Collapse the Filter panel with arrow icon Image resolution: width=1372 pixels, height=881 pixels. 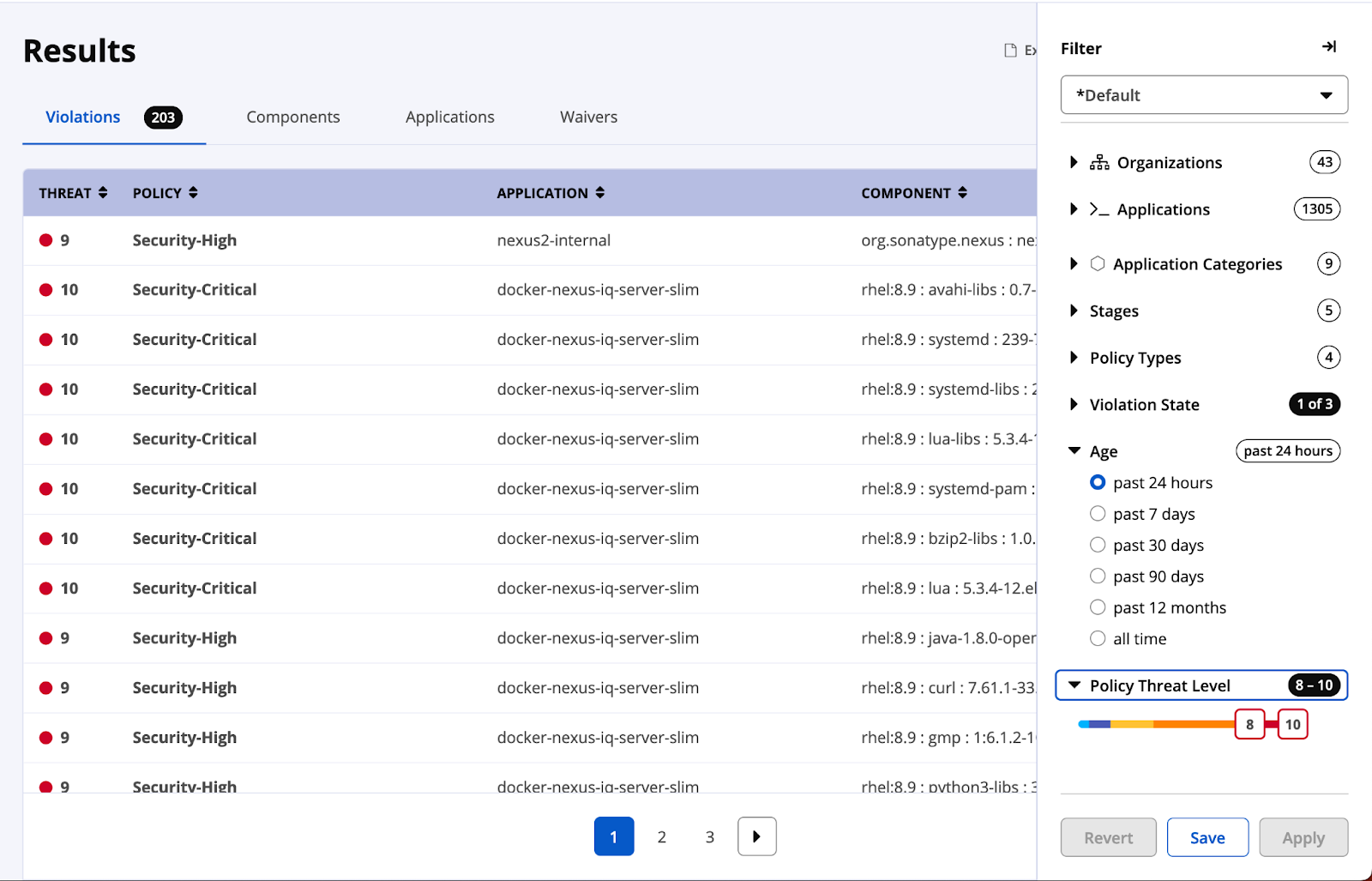coord(1328,47)
